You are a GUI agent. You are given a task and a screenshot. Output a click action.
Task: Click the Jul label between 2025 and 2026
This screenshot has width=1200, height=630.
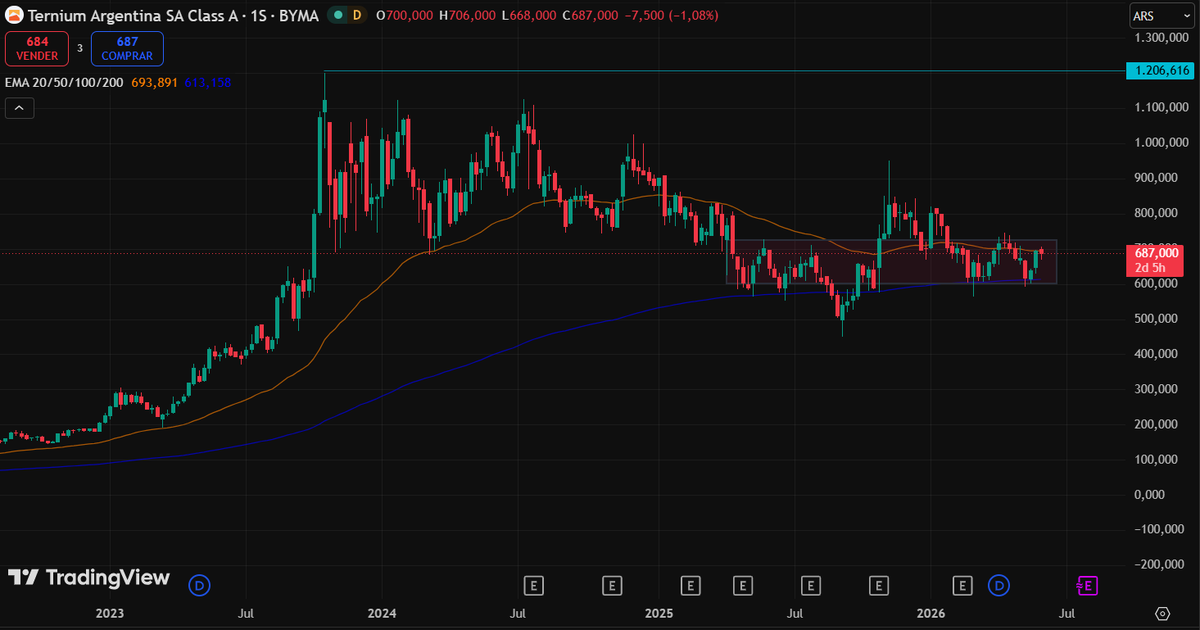(794, 613)
